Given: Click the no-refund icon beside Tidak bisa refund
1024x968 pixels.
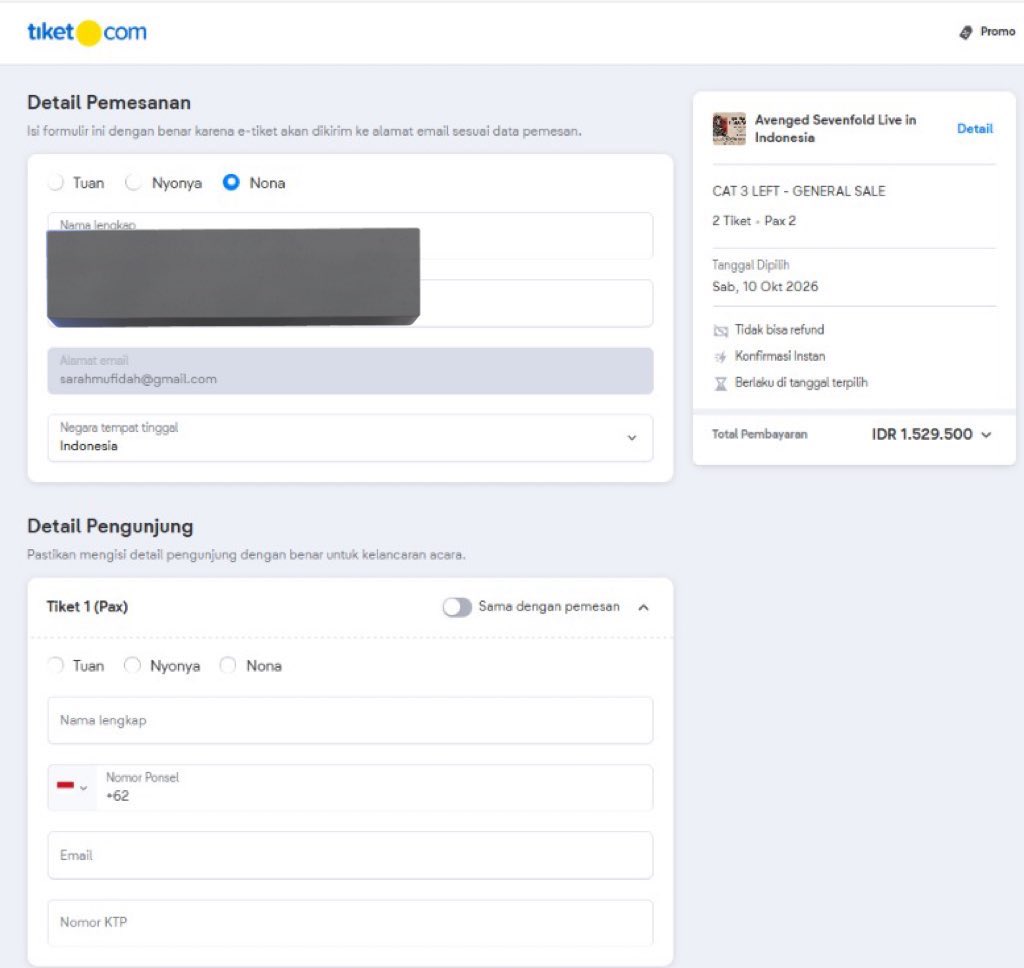Looking at the screenshot, I should click(x=720, y=331).
